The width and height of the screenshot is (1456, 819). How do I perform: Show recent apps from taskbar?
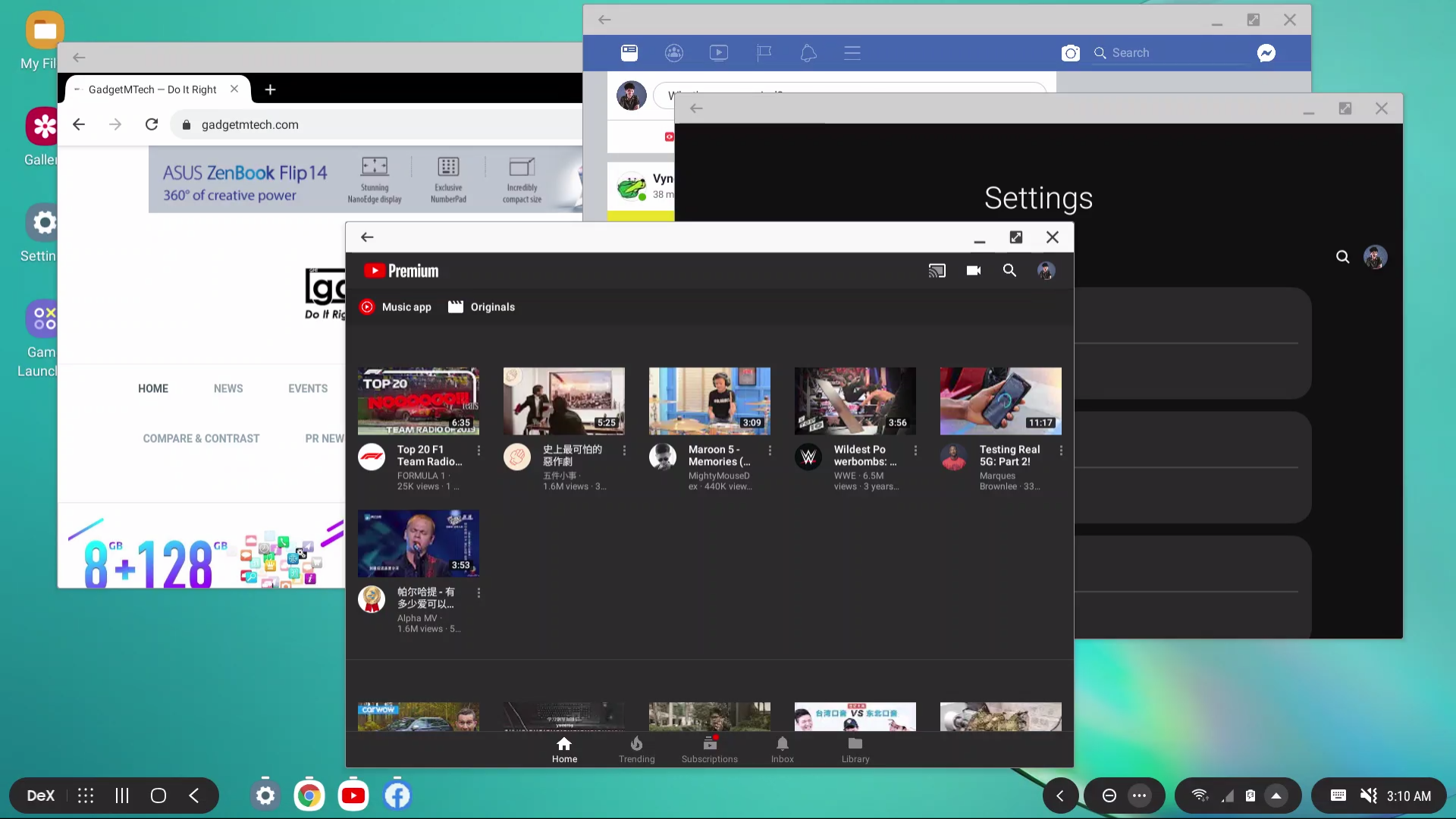122,795
